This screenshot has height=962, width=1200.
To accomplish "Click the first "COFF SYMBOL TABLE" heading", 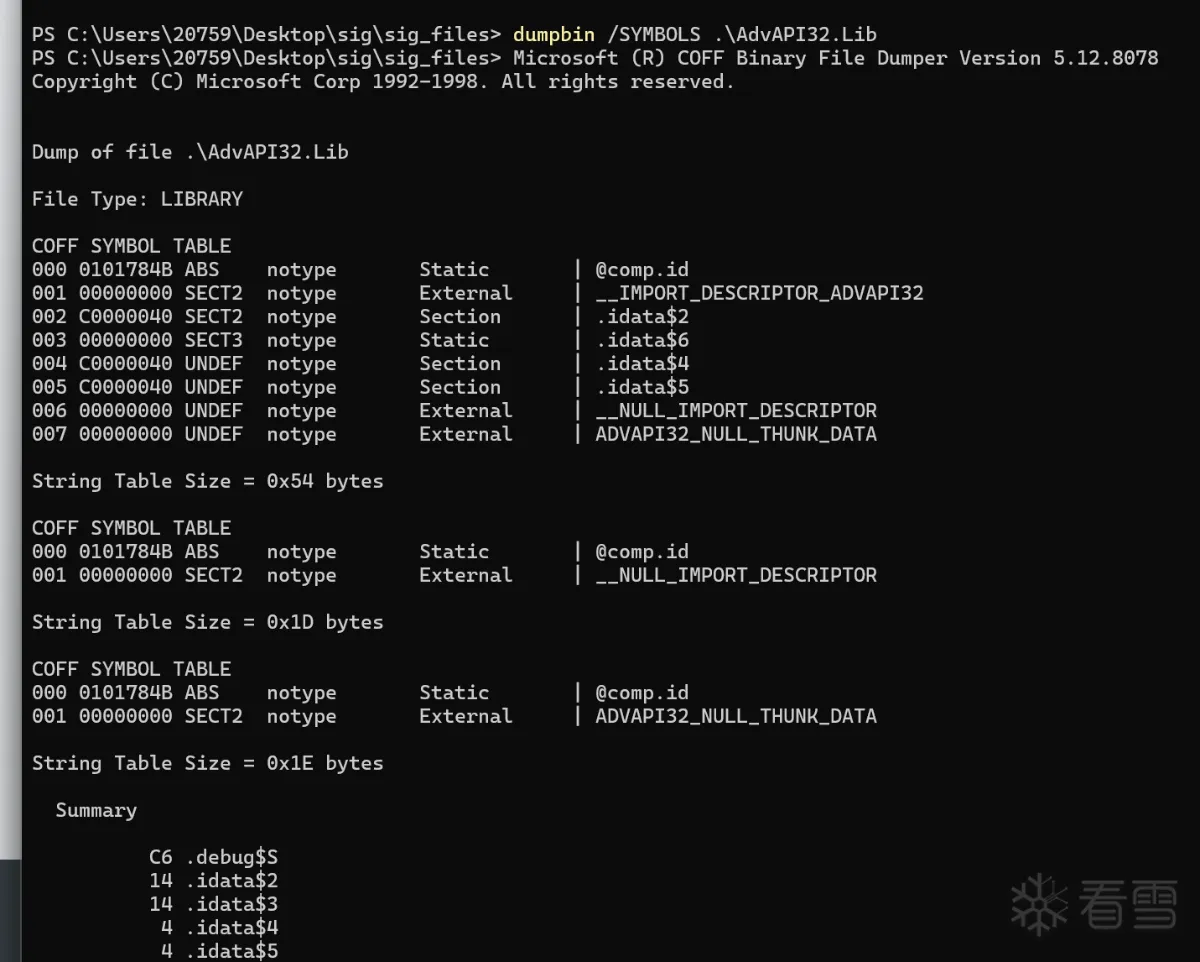I will pos(131,246).
